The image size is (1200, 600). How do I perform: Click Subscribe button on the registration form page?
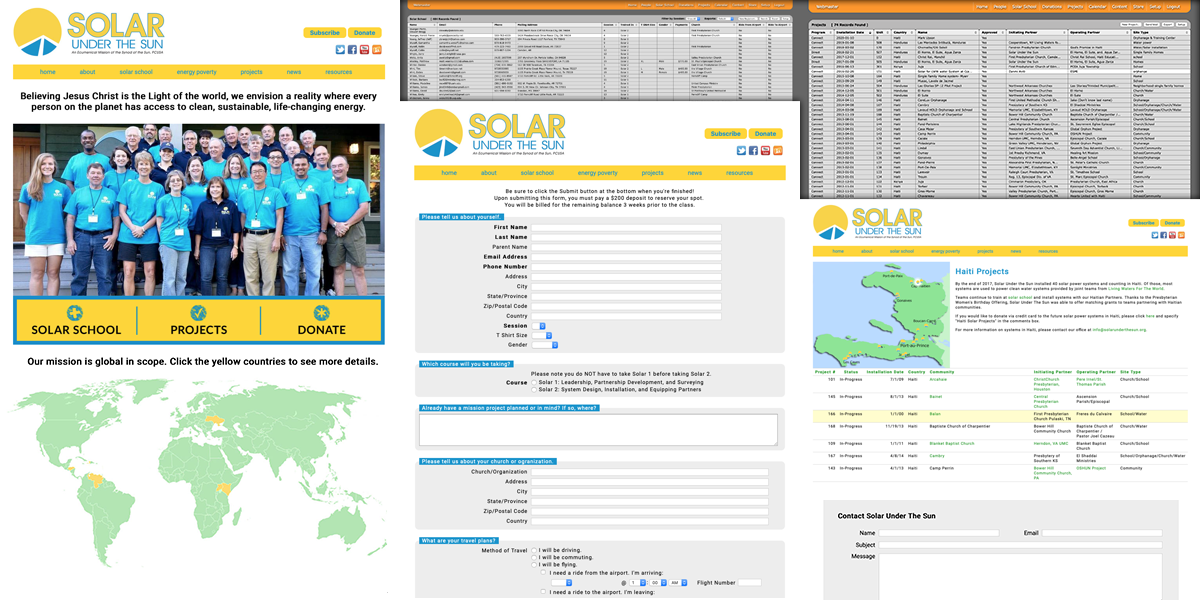coord(725,133)
